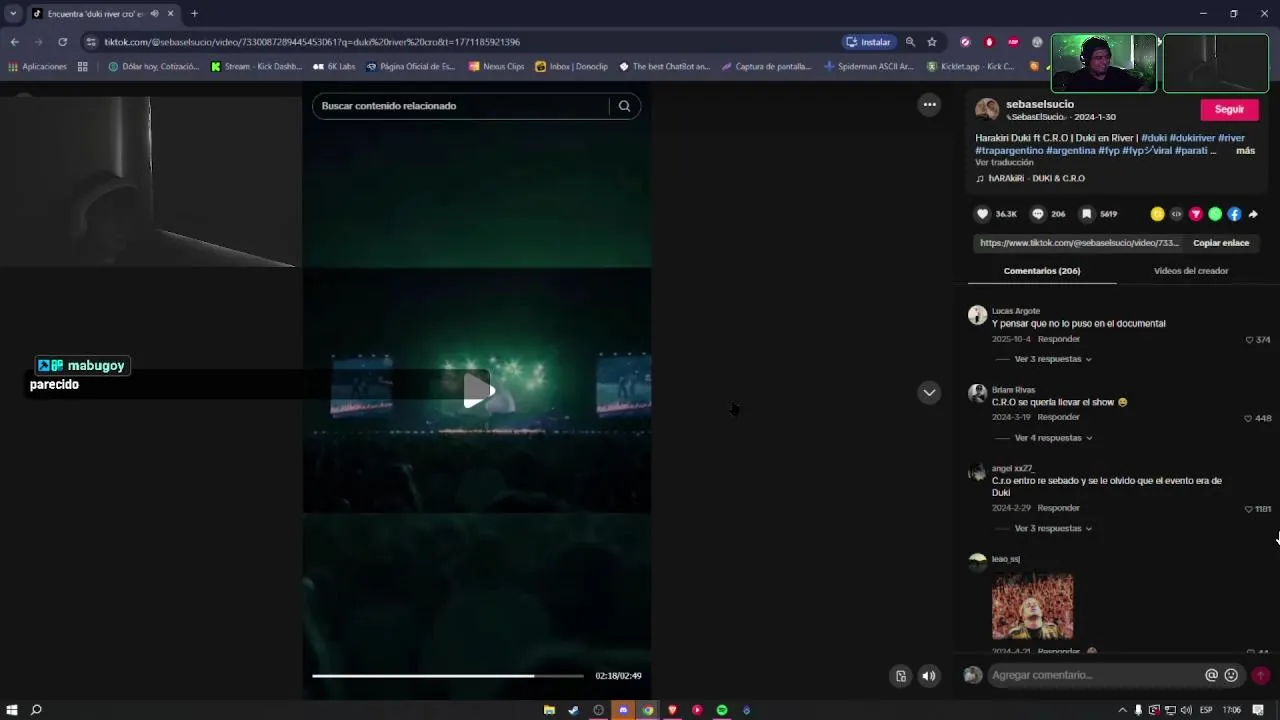Like Lucas Argote's comment heart
Image resolution: width=1280 pixels, height=720 pixels.
click(1249, 340)
